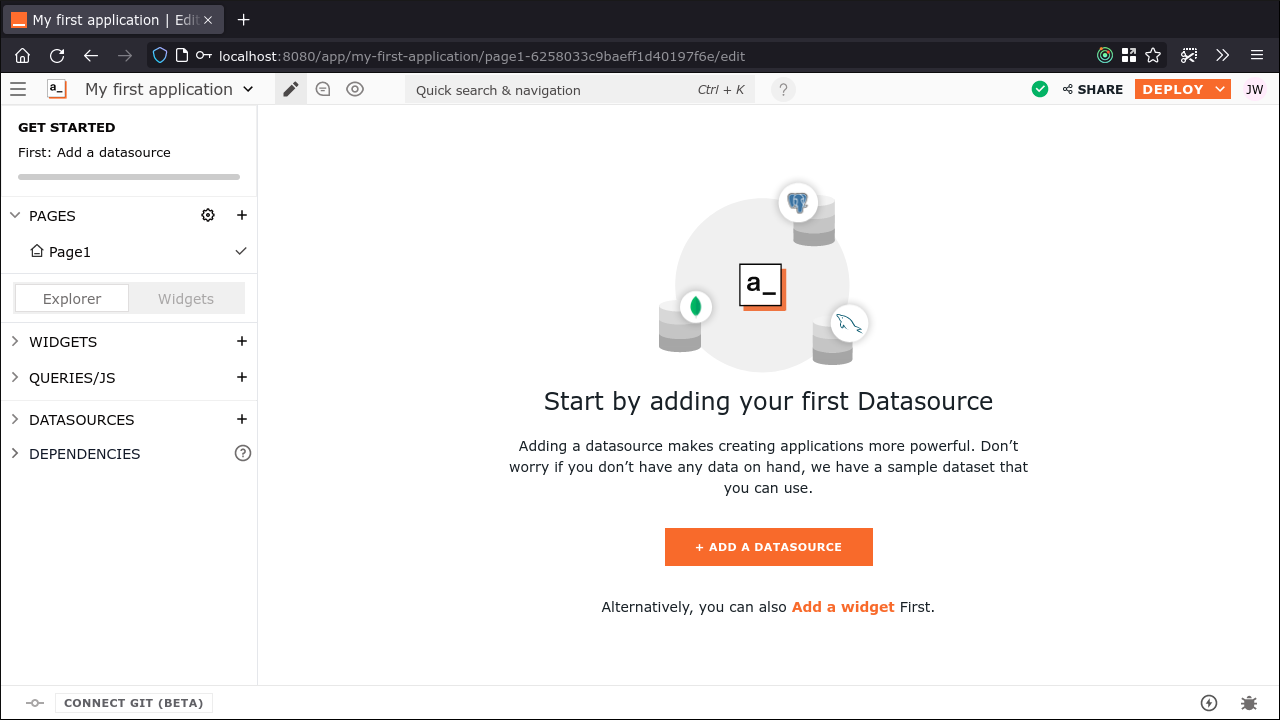Bookmark this page with star icon
The image size is (1280, 720).
(1153, 56)
